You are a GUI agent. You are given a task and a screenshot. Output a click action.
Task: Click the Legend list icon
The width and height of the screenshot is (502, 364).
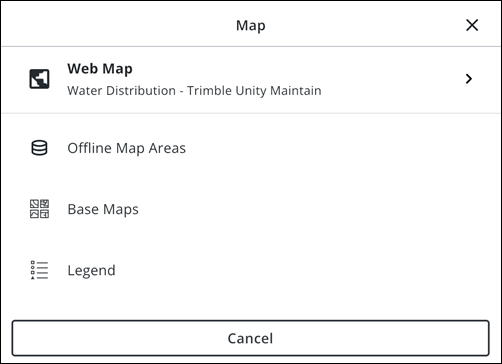coord(39,270)
